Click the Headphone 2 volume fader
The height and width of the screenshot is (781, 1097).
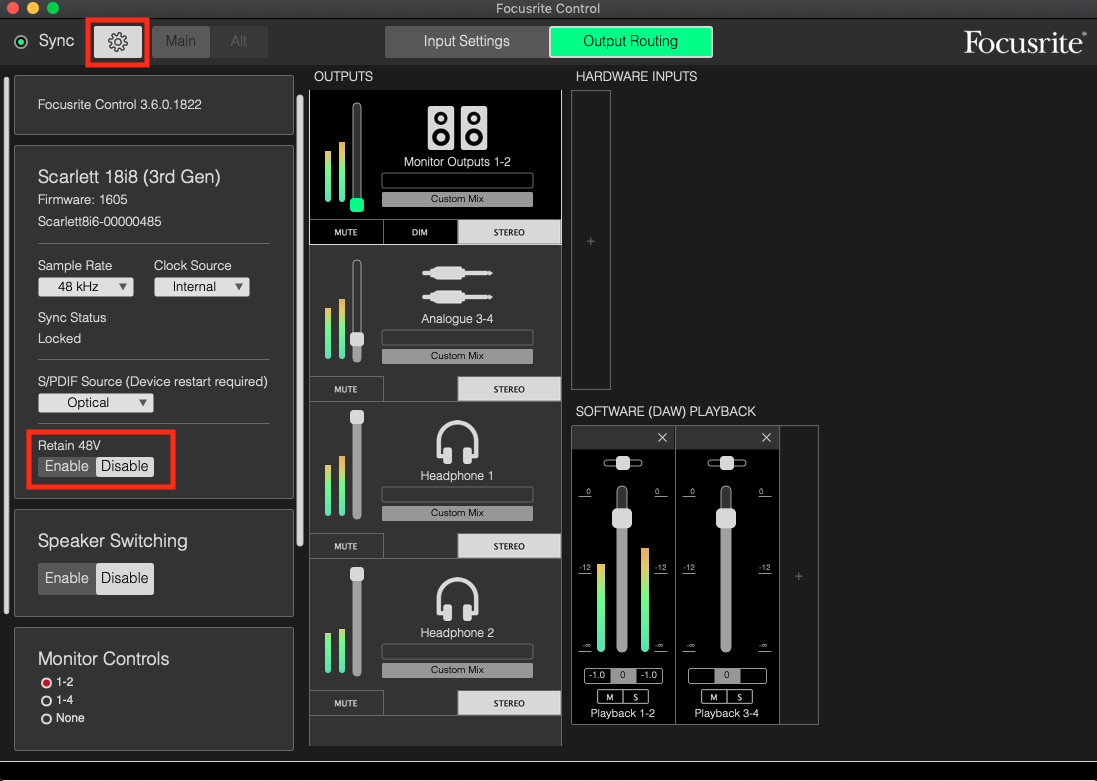357,574
